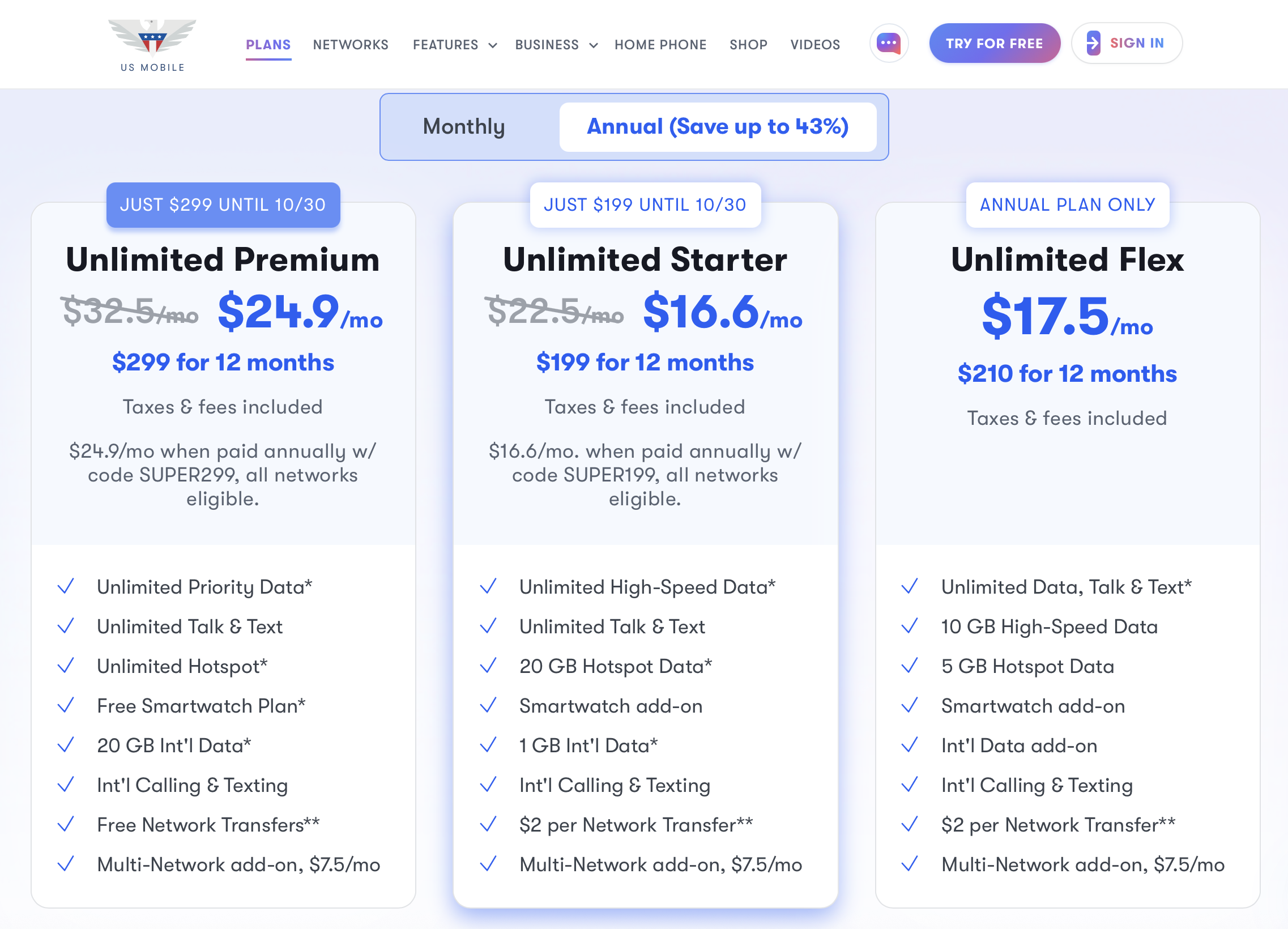
Task: Open the Networks menu item
Action: click(x=351, y=45)
